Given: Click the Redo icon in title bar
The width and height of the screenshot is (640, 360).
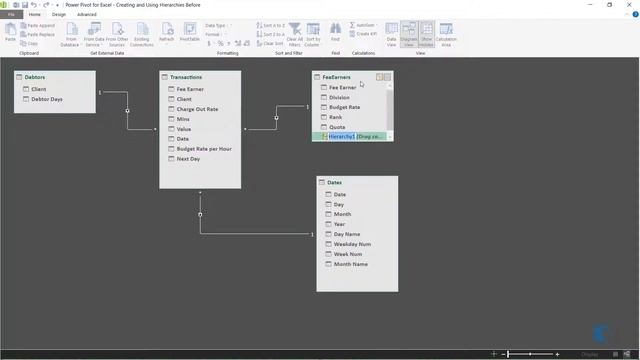Looking at the screenshot, I should (x=46, y=5).
